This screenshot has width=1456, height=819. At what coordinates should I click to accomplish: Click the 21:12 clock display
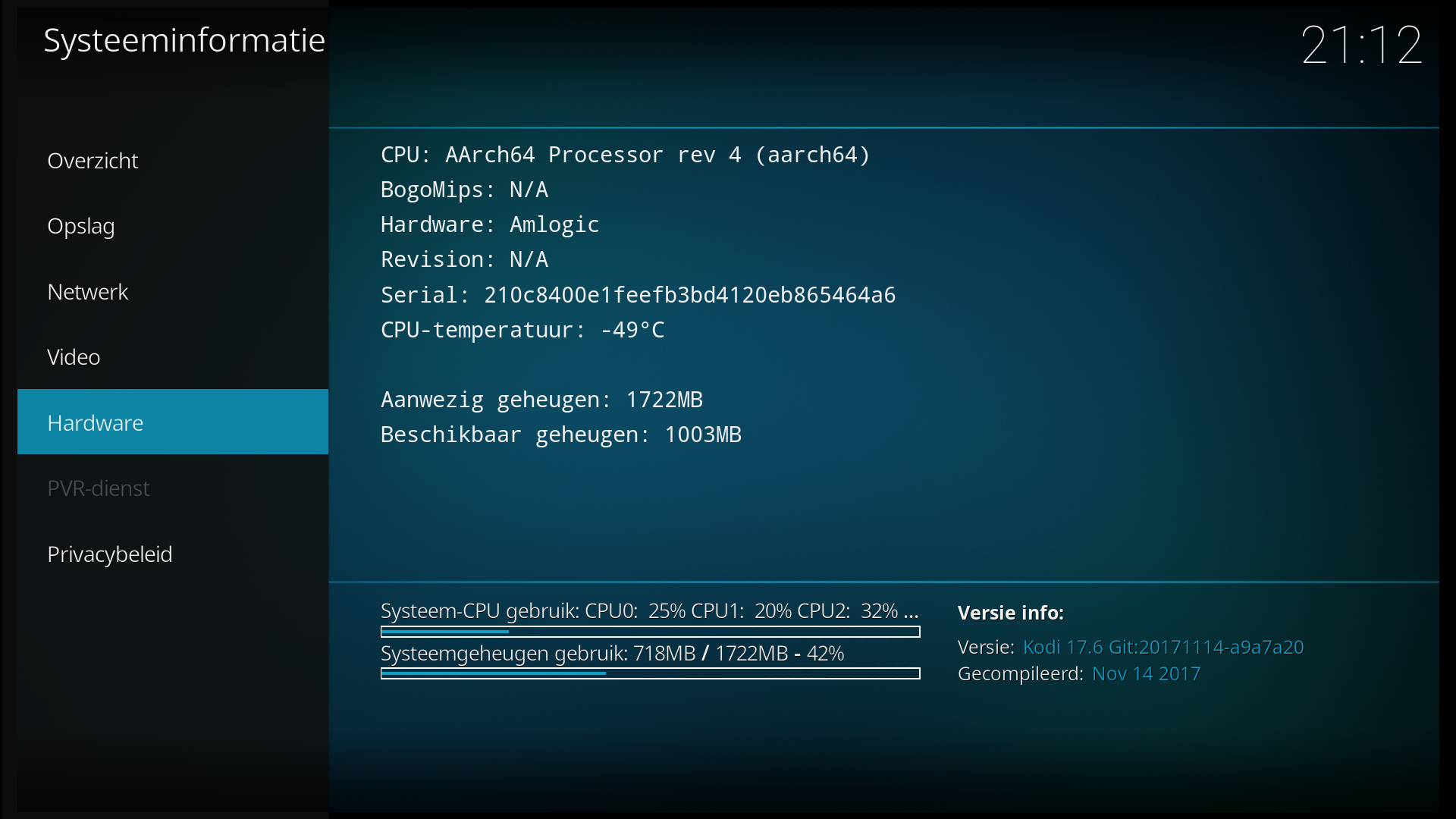1362,45
